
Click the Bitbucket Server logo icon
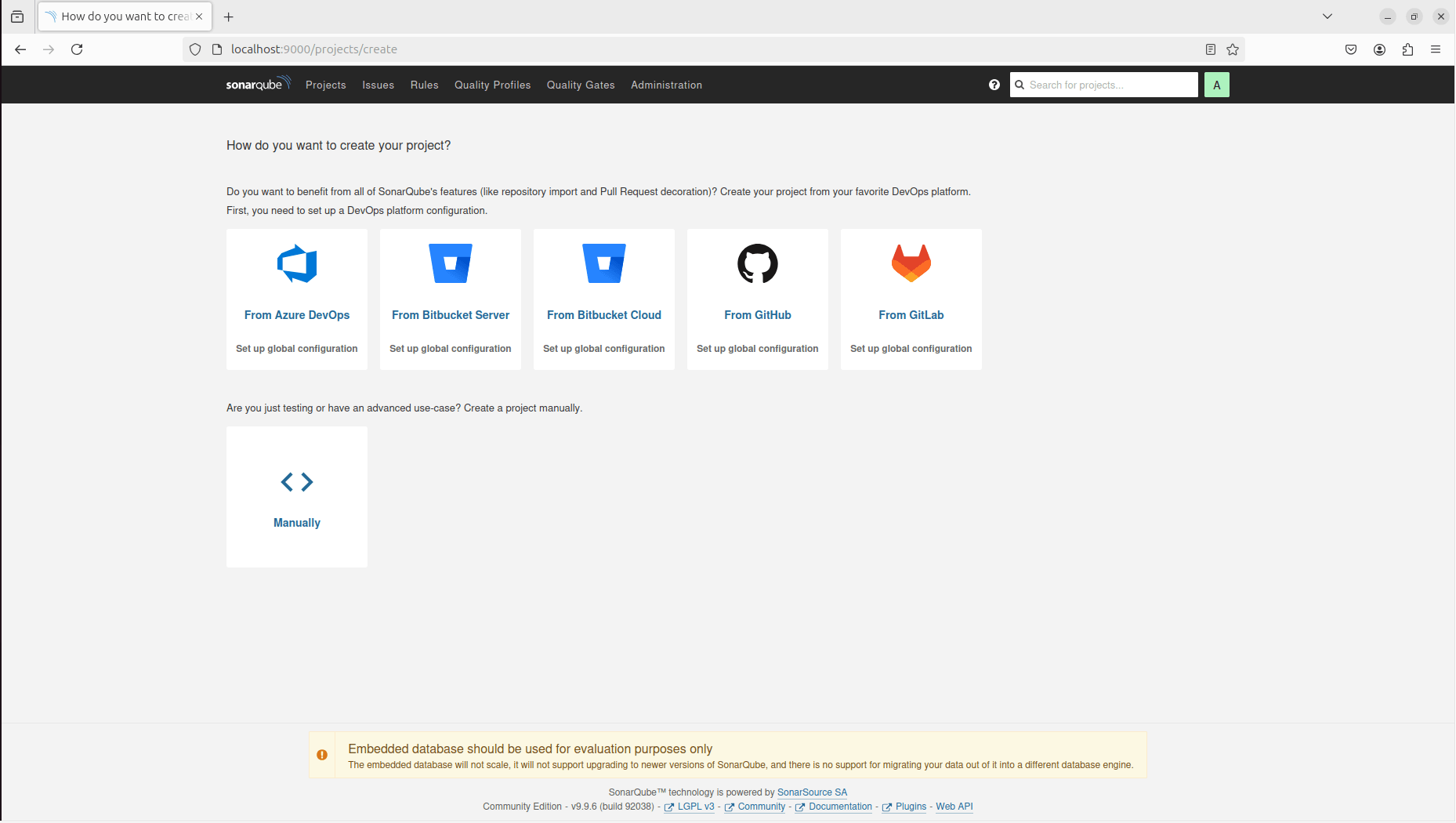pyautogui.click(x=451, y=263)
